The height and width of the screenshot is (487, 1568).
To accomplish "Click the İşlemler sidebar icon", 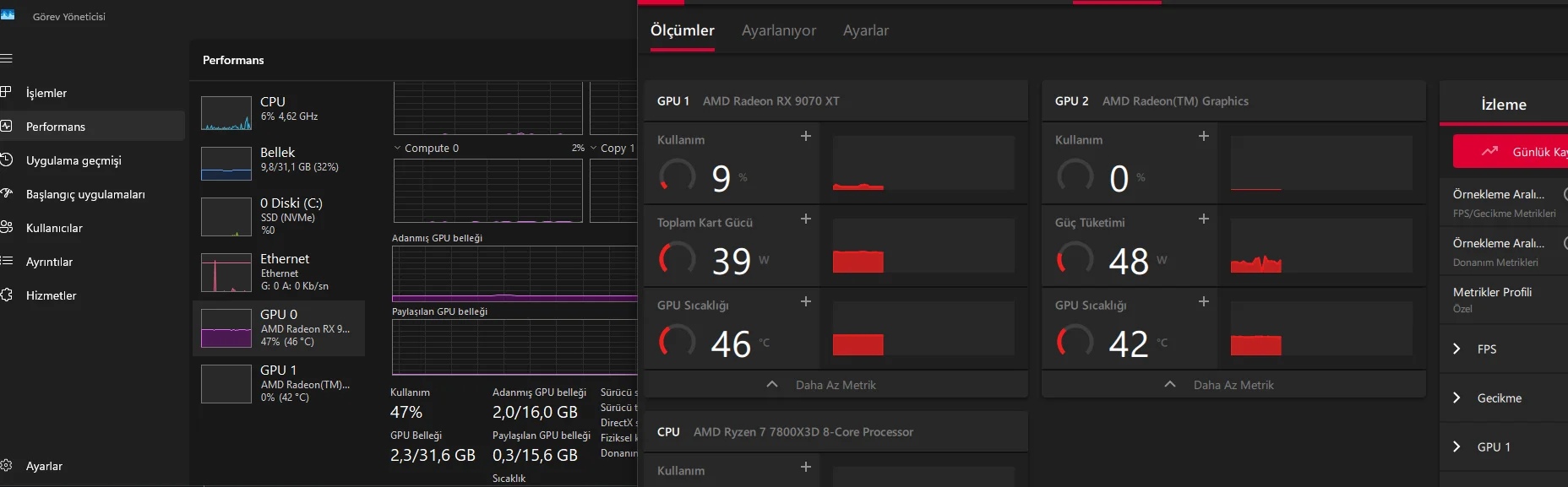I will coord(6,92).
